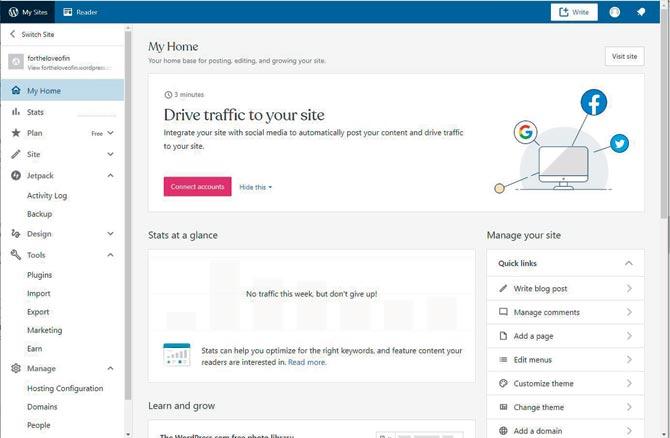Expand the Plan section chevron
This screenshot has height=438, width=670.
[x=110, y=133]
